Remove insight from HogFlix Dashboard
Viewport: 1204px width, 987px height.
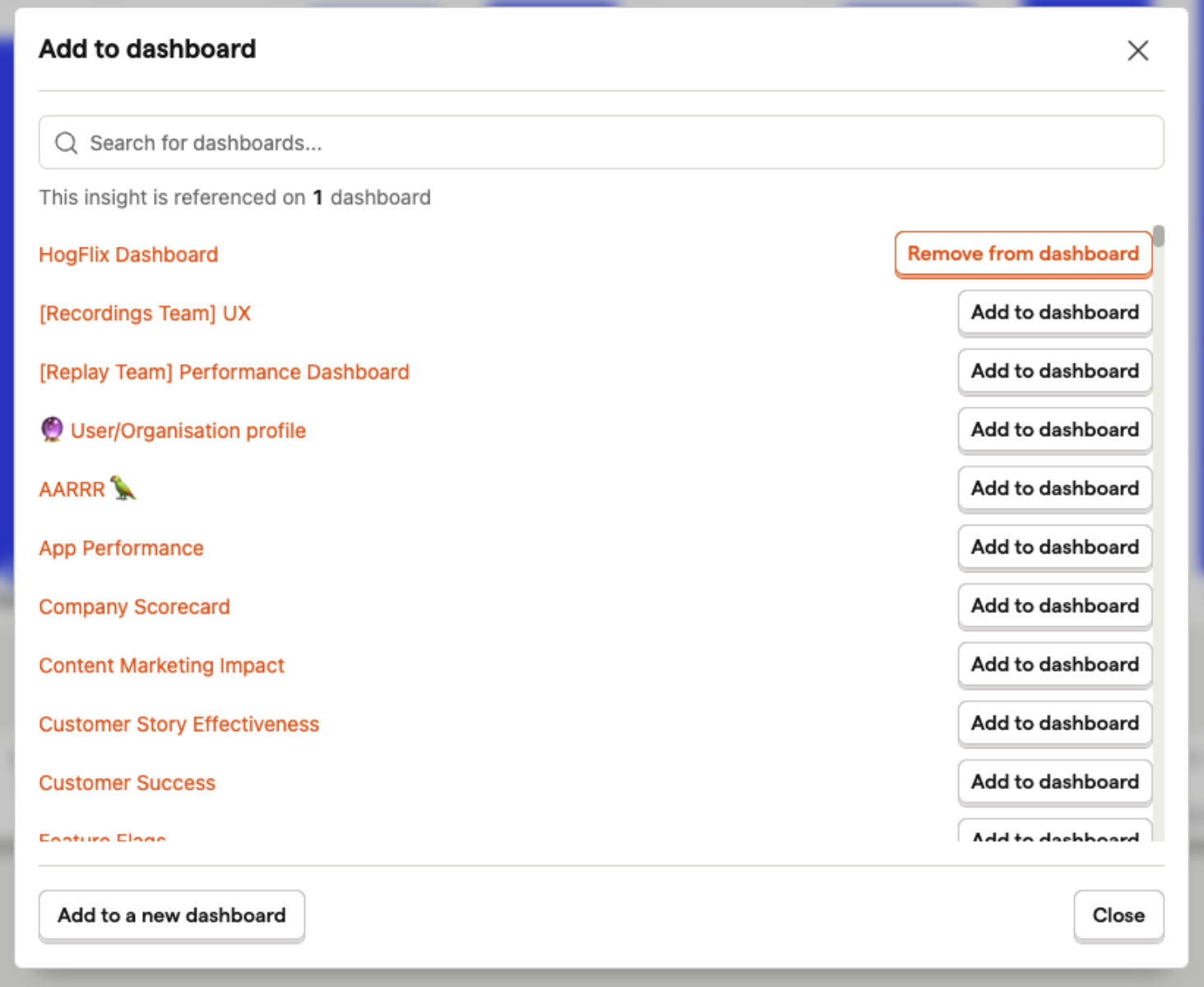pyautogui.click(x=1023, y=254)
